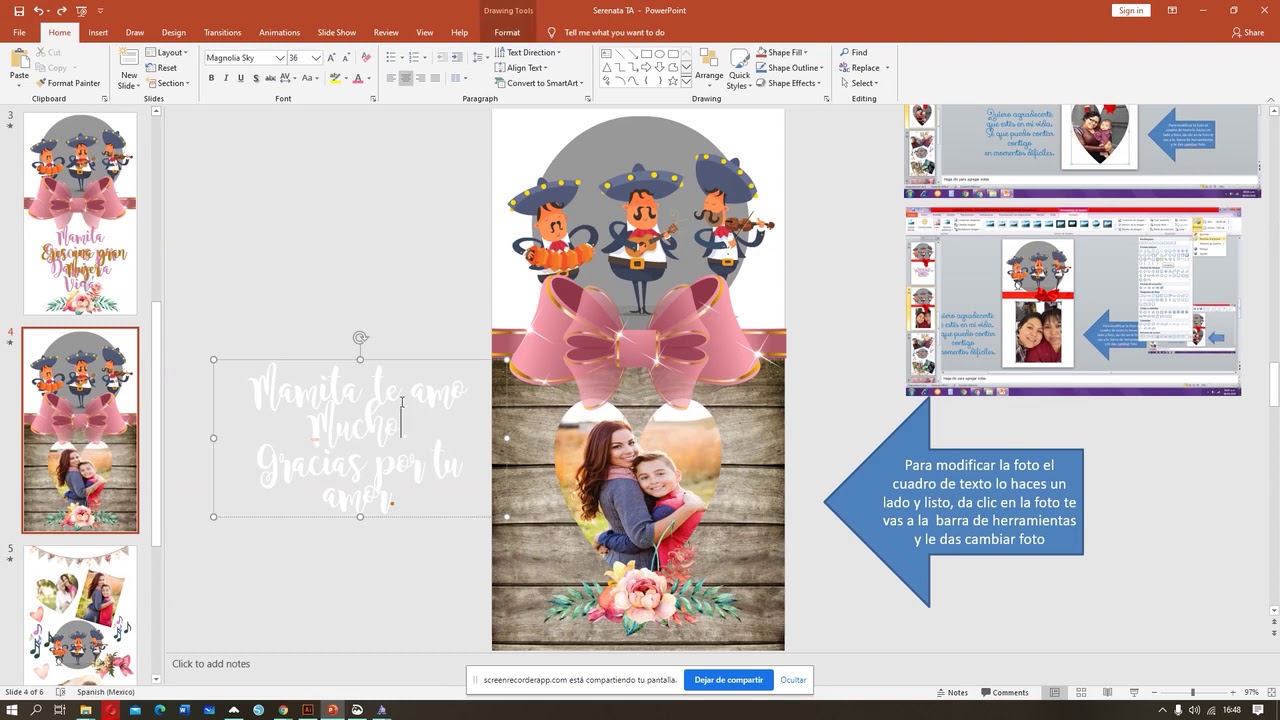Switch to the Slide Show tab

(x=337, y=32)
